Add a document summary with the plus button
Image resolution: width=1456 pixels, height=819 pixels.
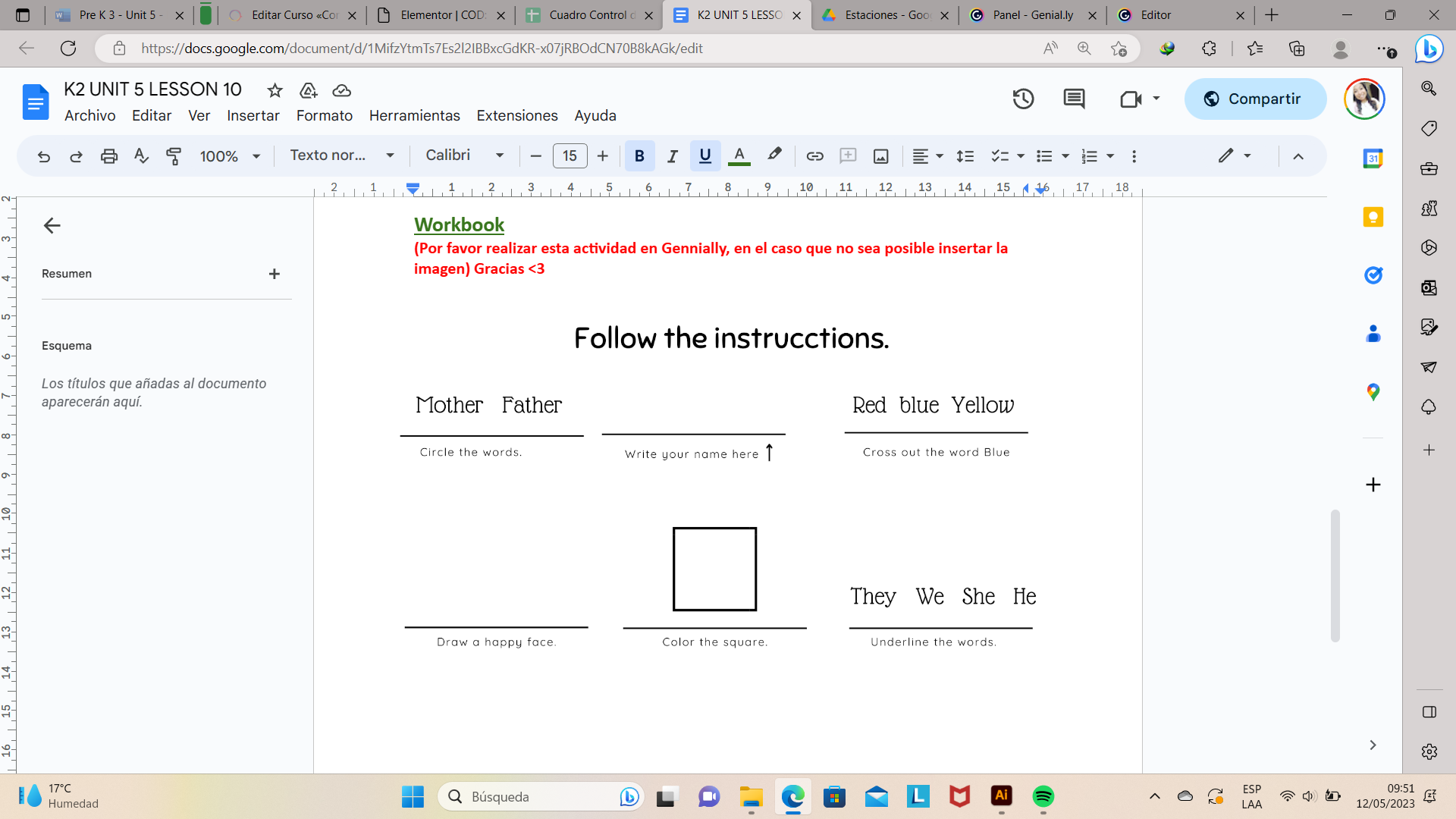[x=275, y=274]
